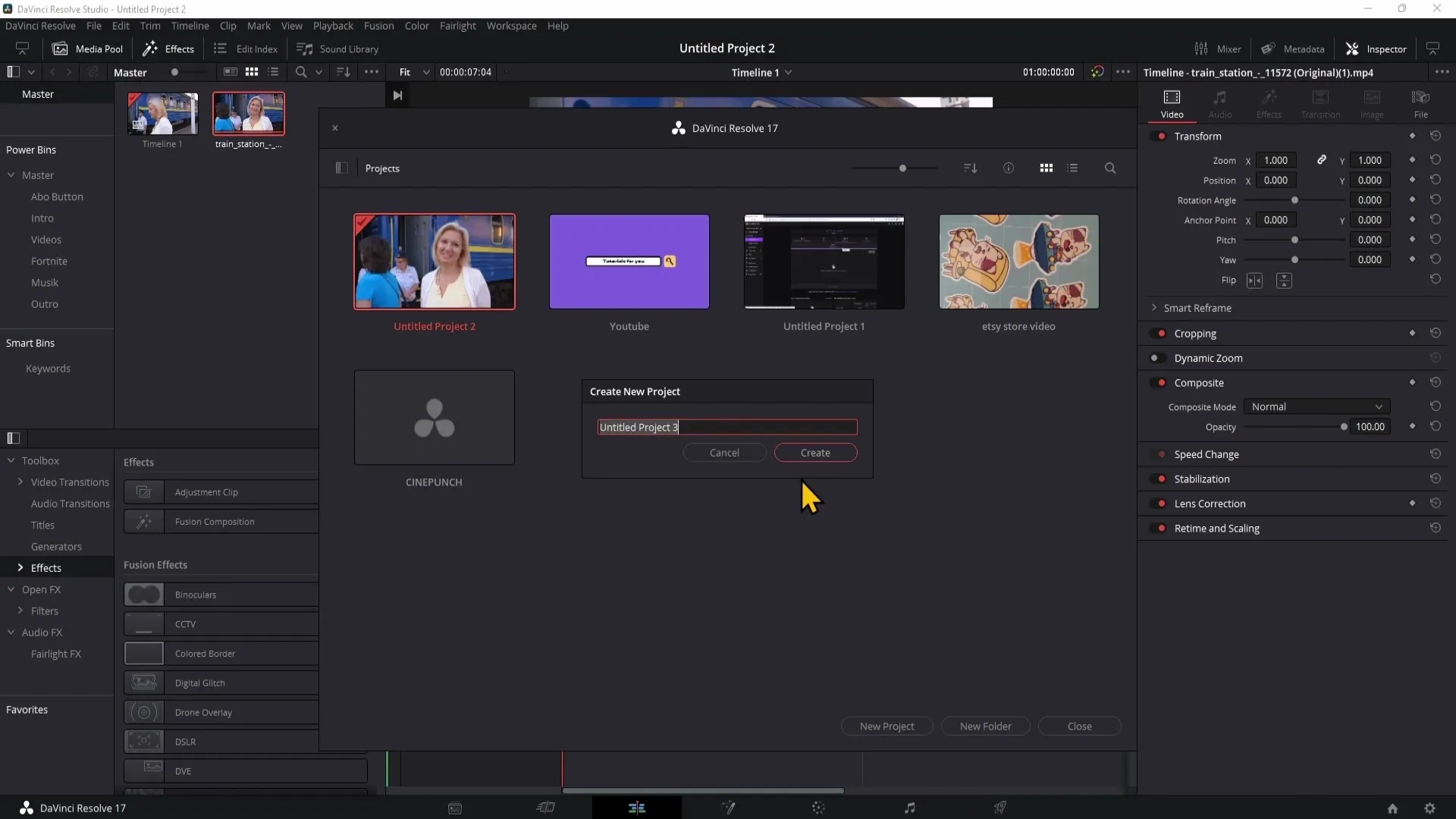The width and height of the screenshot is (1456, 819).
Task: Select the Fusion menu item
Action: (x=379, y=26)
